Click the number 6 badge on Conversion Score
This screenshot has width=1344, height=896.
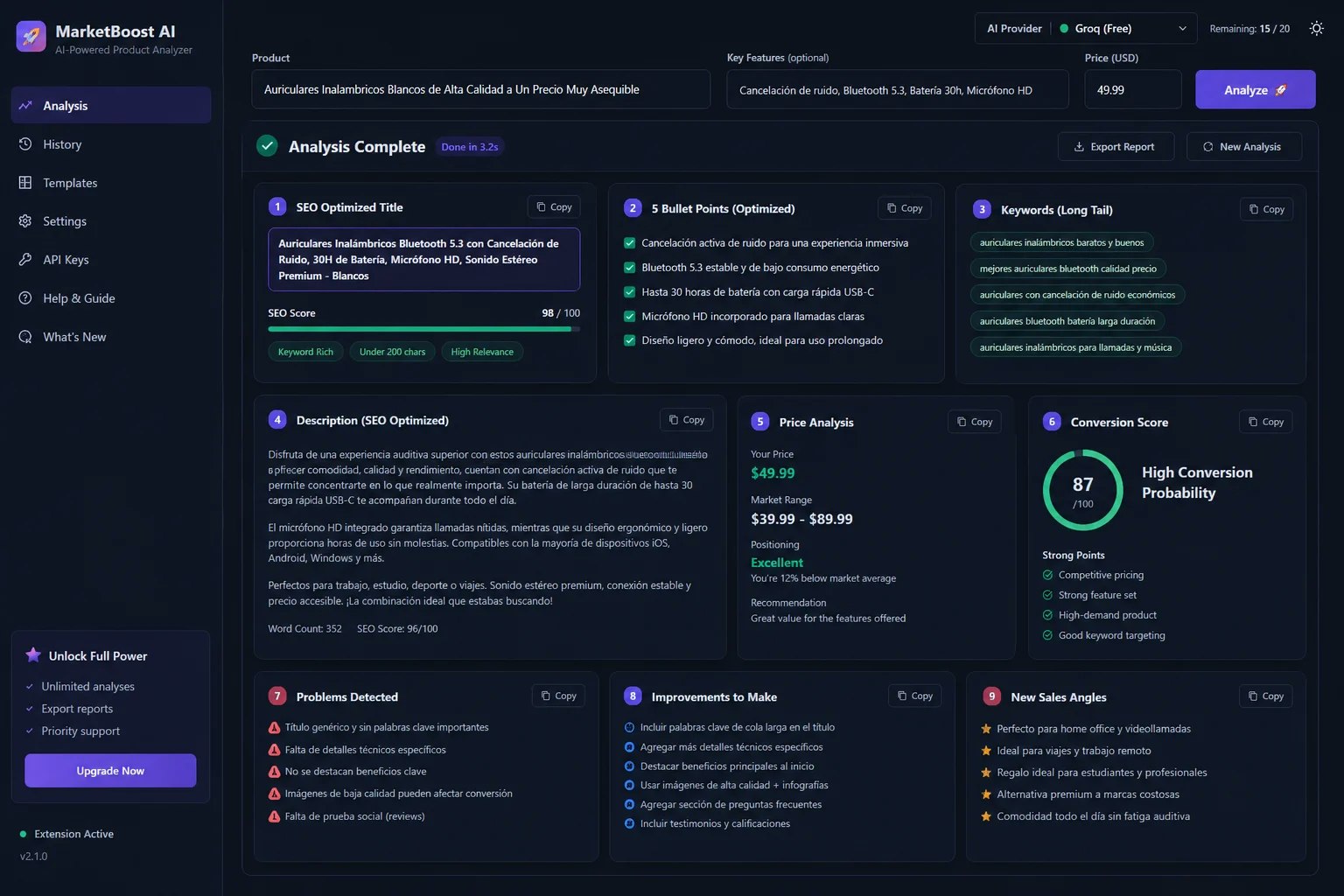(x=1052, y=422)
